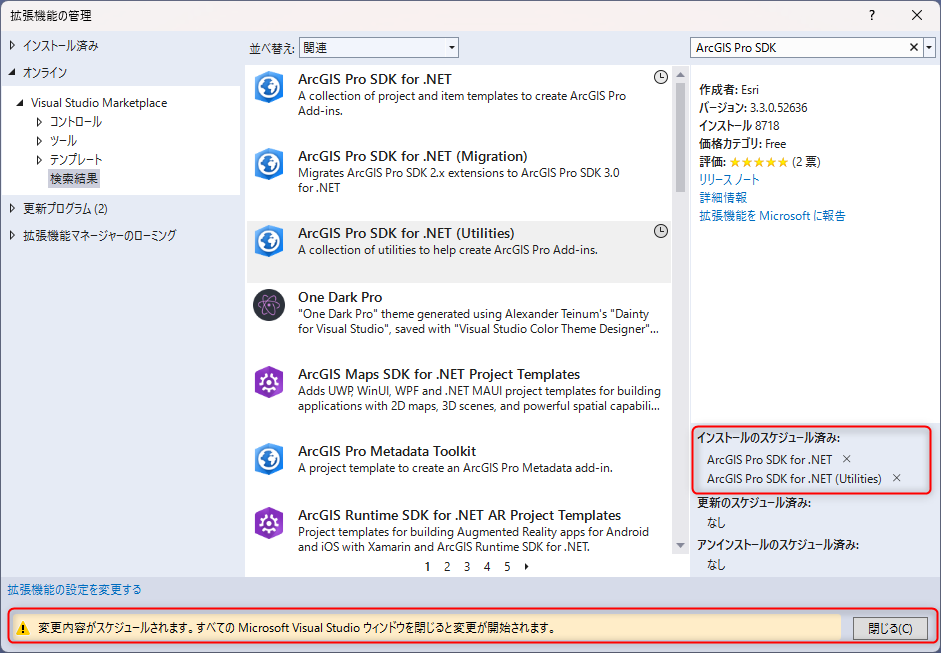Screen dimensions: 941x653
Task: Click 拡張機能を Microsoft に報告 link
Action: (x=772, y=215)
